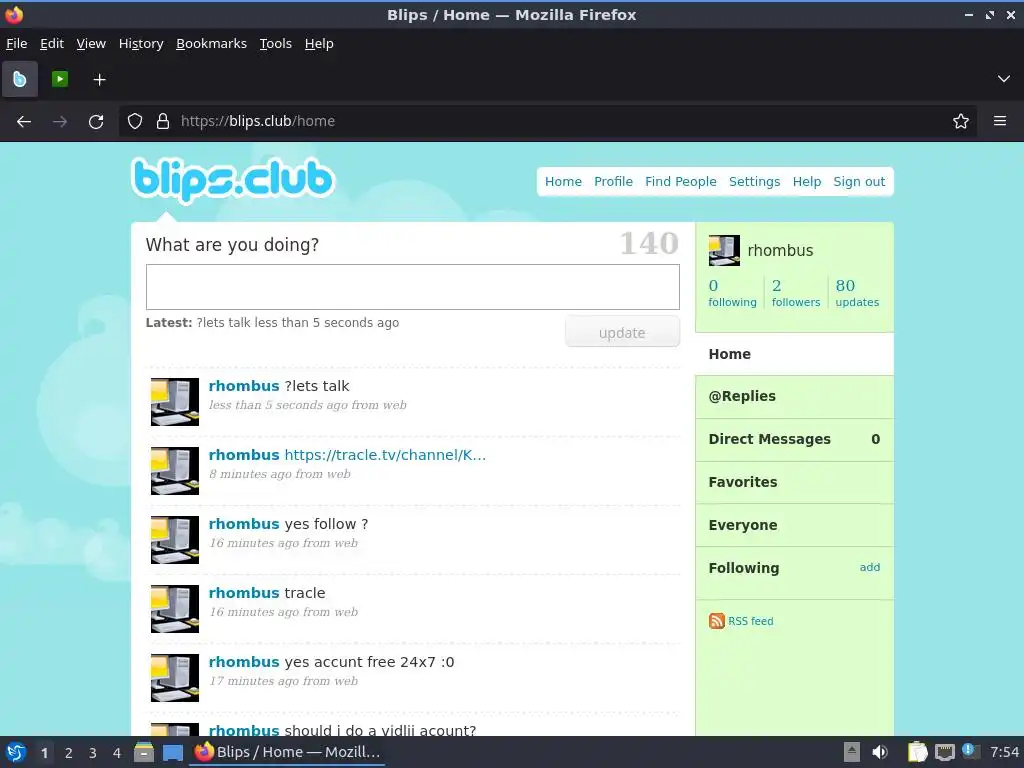This screenshot has height=768, width=1024.
Task: Click avatar beside 'tracle' post
Action: pos(174,609)
